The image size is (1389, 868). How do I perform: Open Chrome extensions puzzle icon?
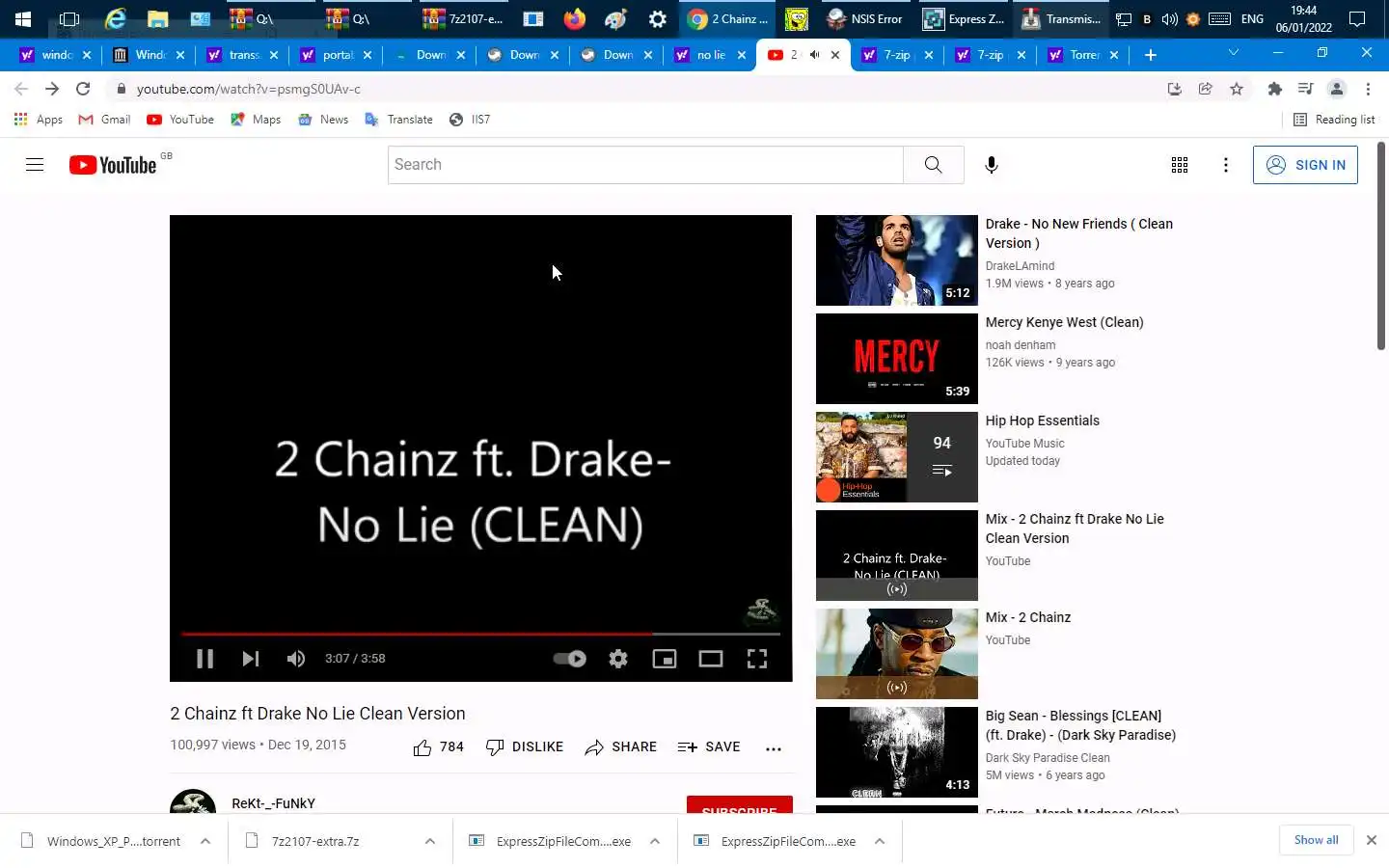[1275, 89]
